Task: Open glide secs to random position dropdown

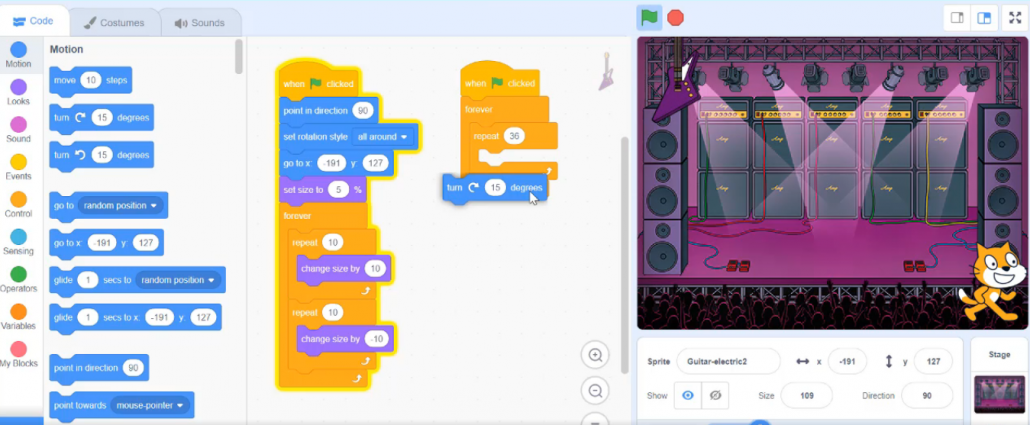Action: click(178, 280)
